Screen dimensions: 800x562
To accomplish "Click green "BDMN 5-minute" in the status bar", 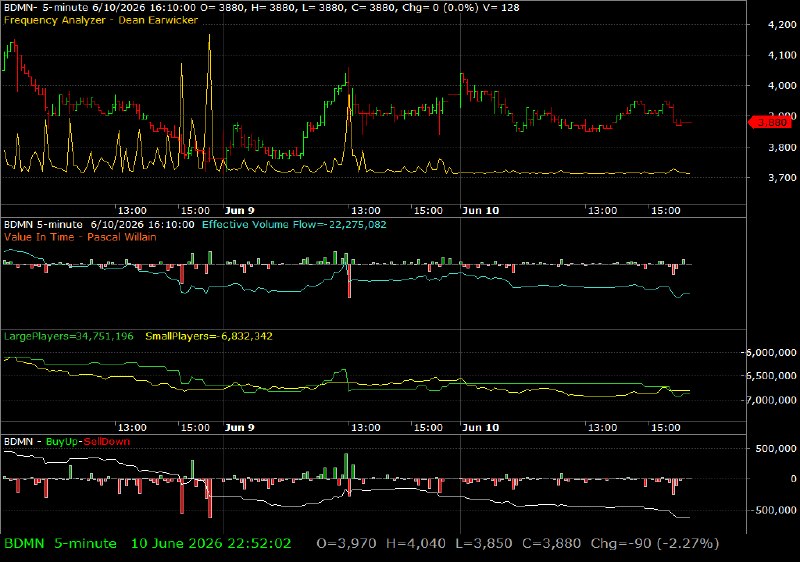I will tap(60, 544).
